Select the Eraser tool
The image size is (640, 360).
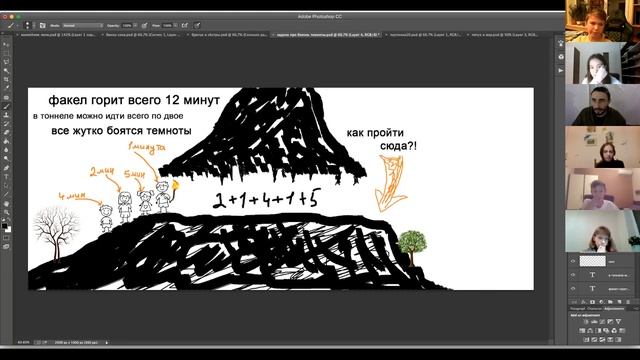click(x=6, y=132)
